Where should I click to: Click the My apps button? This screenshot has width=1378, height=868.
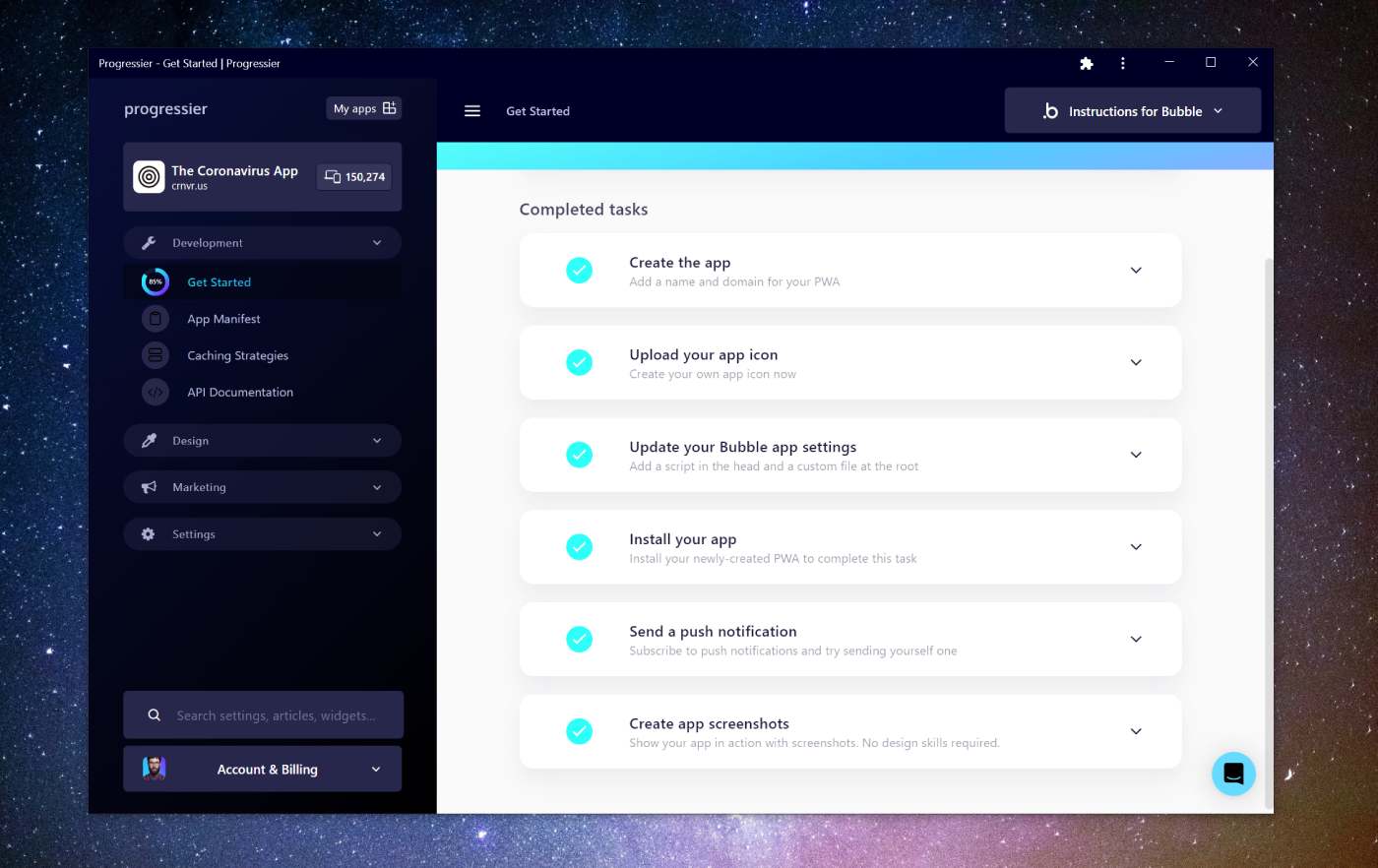click(x=364, y=108)
